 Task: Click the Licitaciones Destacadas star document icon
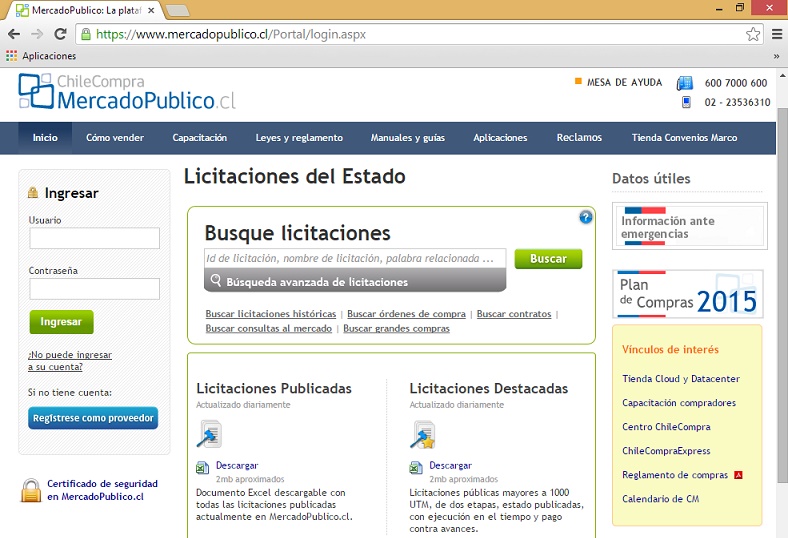(422, 434)
